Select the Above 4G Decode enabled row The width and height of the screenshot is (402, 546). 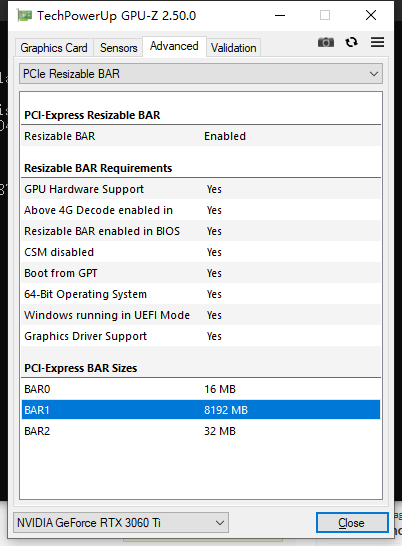(201, 210)
